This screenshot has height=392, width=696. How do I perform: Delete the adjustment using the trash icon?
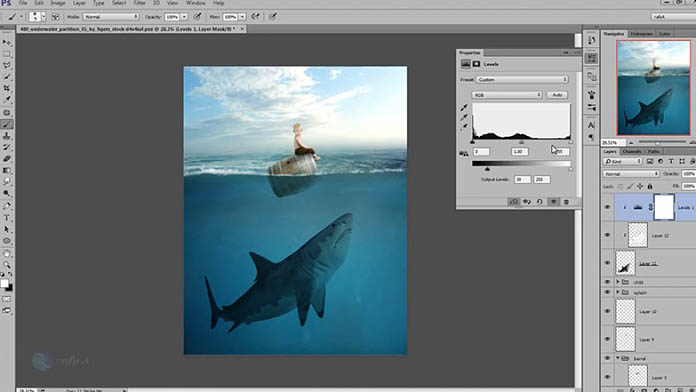[566, 202]
